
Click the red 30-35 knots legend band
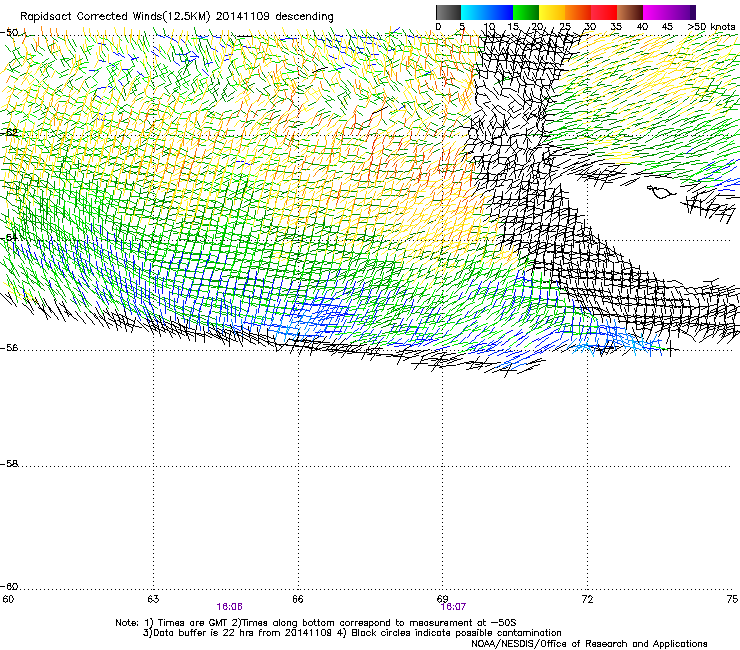[604, 12]
